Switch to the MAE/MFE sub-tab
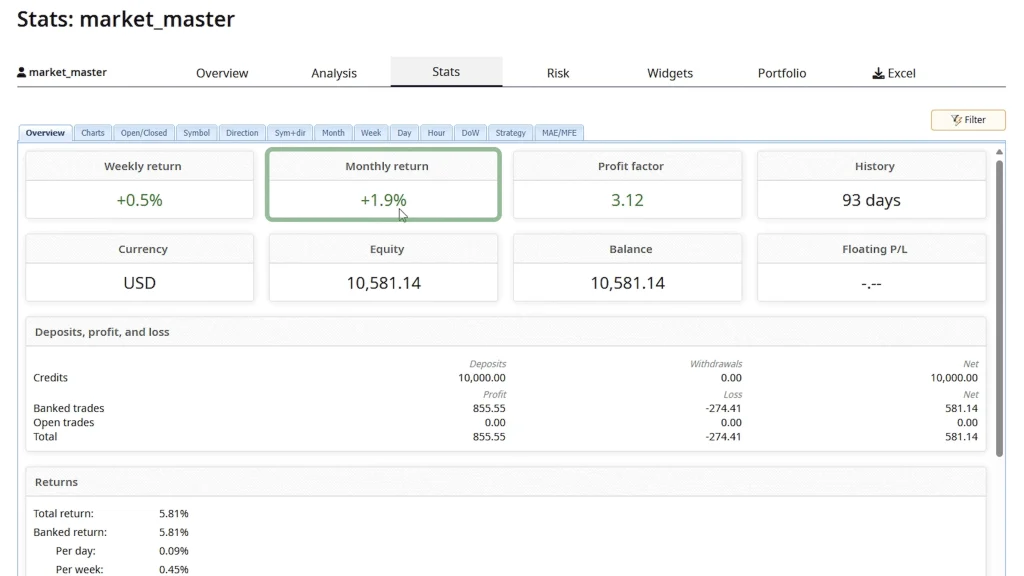The width and height of the screenshot is (1024, 576). pyautogui.click(x=559, y=133)
